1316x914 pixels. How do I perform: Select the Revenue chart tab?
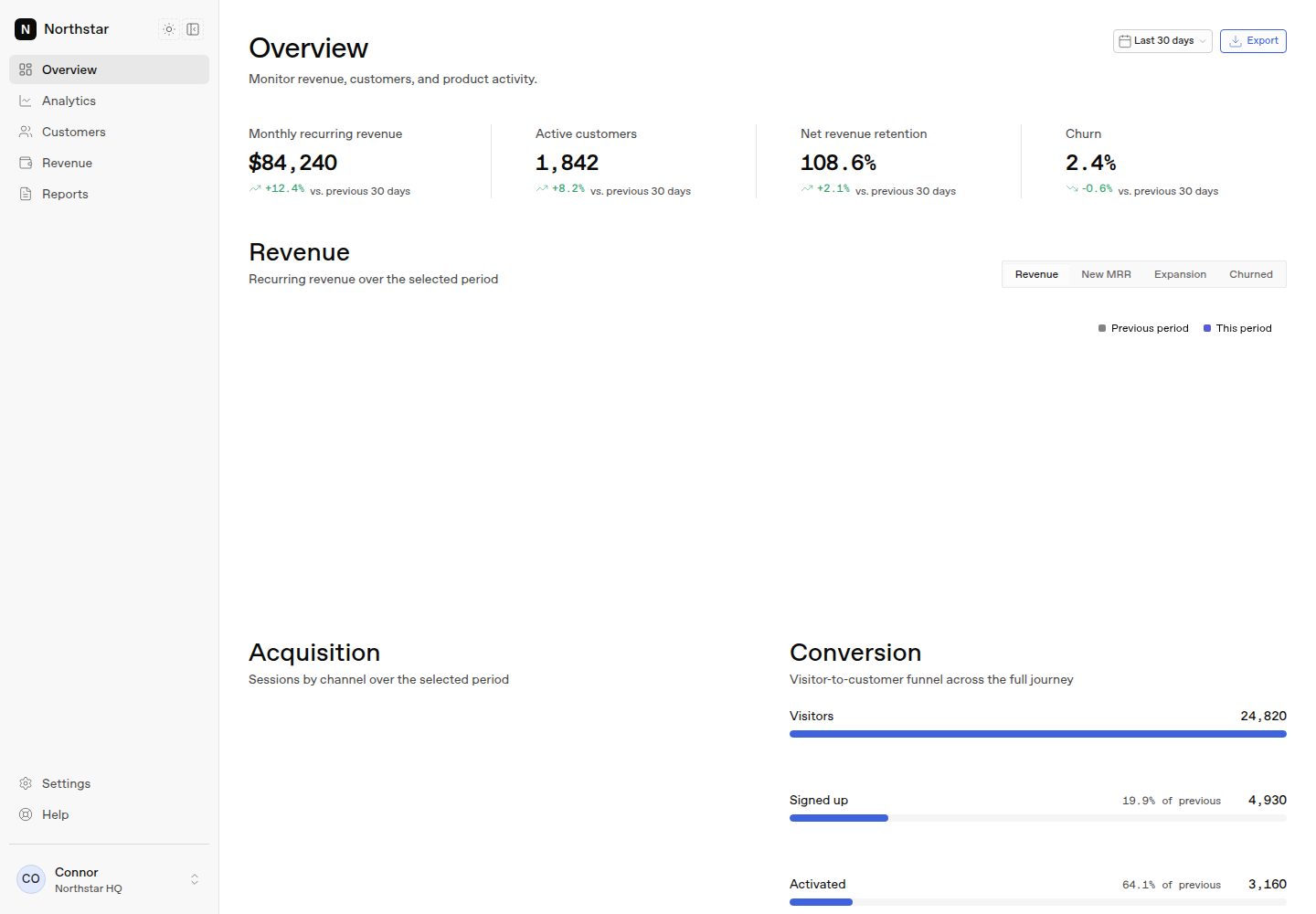(x=1036, y=274)
